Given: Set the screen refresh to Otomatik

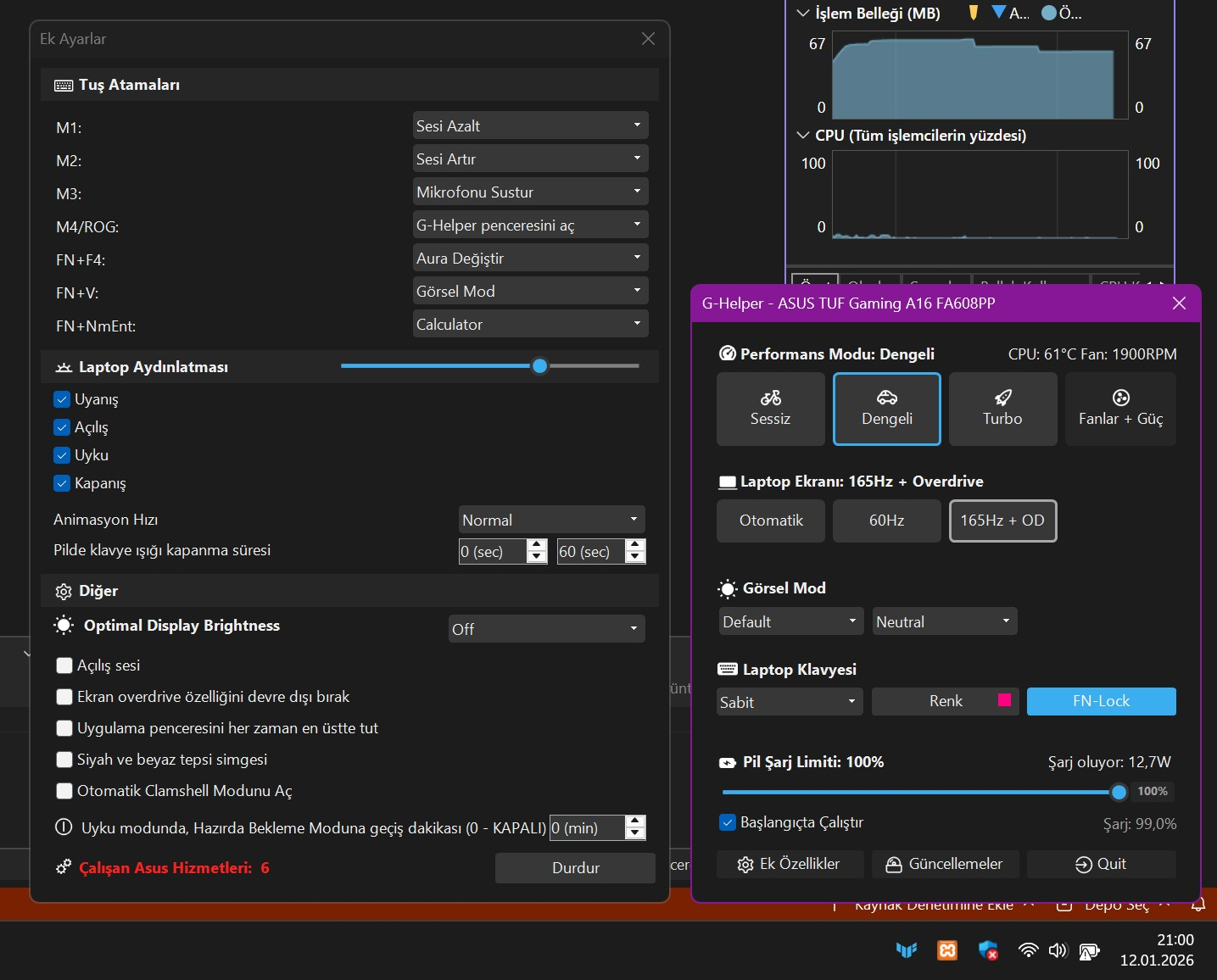Looking at the screenshot, I should pos(771,521).
